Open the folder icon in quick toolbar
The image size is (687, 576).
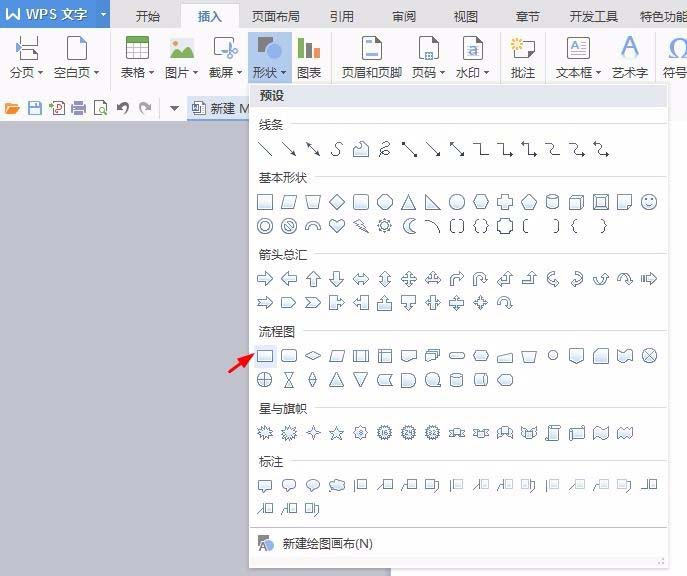(12, 108)
